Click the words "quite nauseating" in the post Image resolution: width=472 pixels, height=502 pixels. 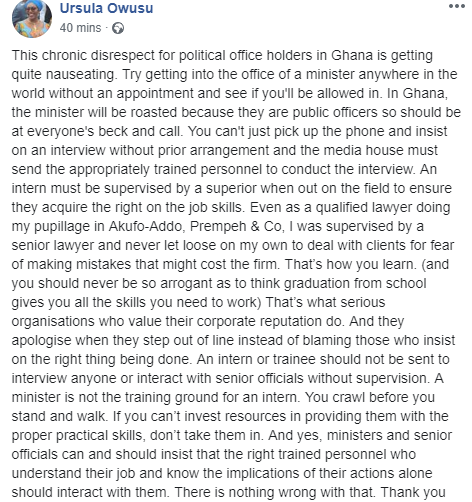coord(64,74)
